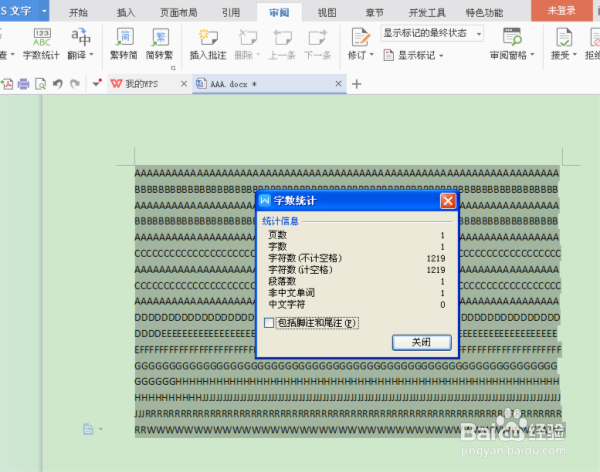This screenshot has height=472, width=600.
Task: Expand quick access toolbar customize arrow
Action: [97, 83]
